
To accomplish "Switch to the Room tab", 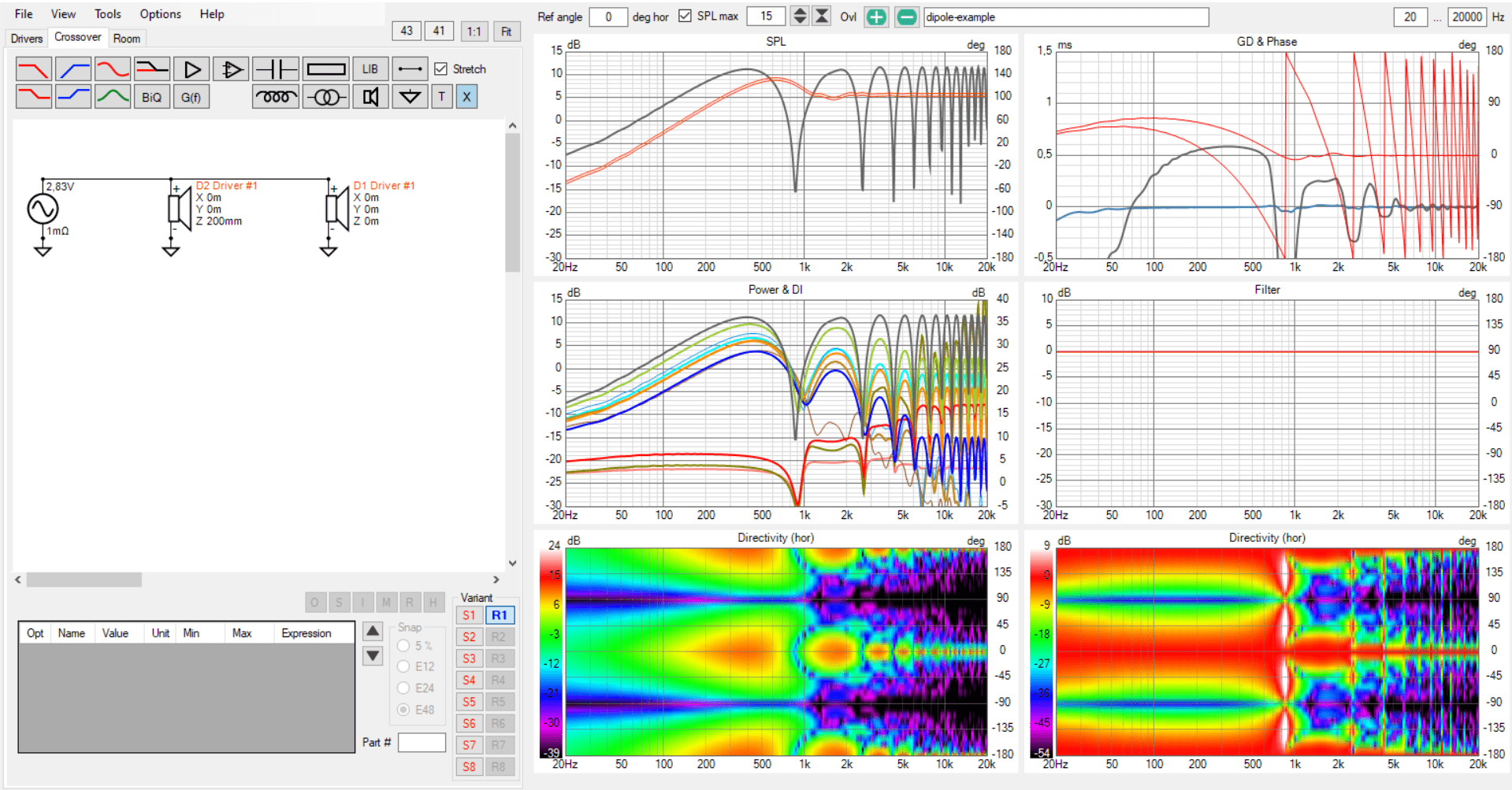I will pos(126,39).
